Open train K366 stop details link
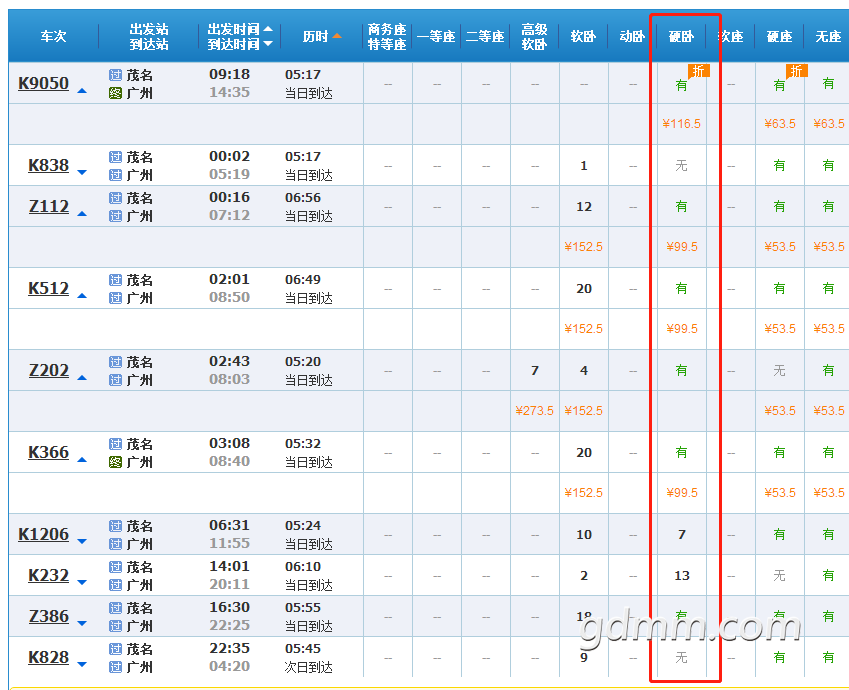The width and height of the screenshot is (849, 690). click(x=49, y=452)
